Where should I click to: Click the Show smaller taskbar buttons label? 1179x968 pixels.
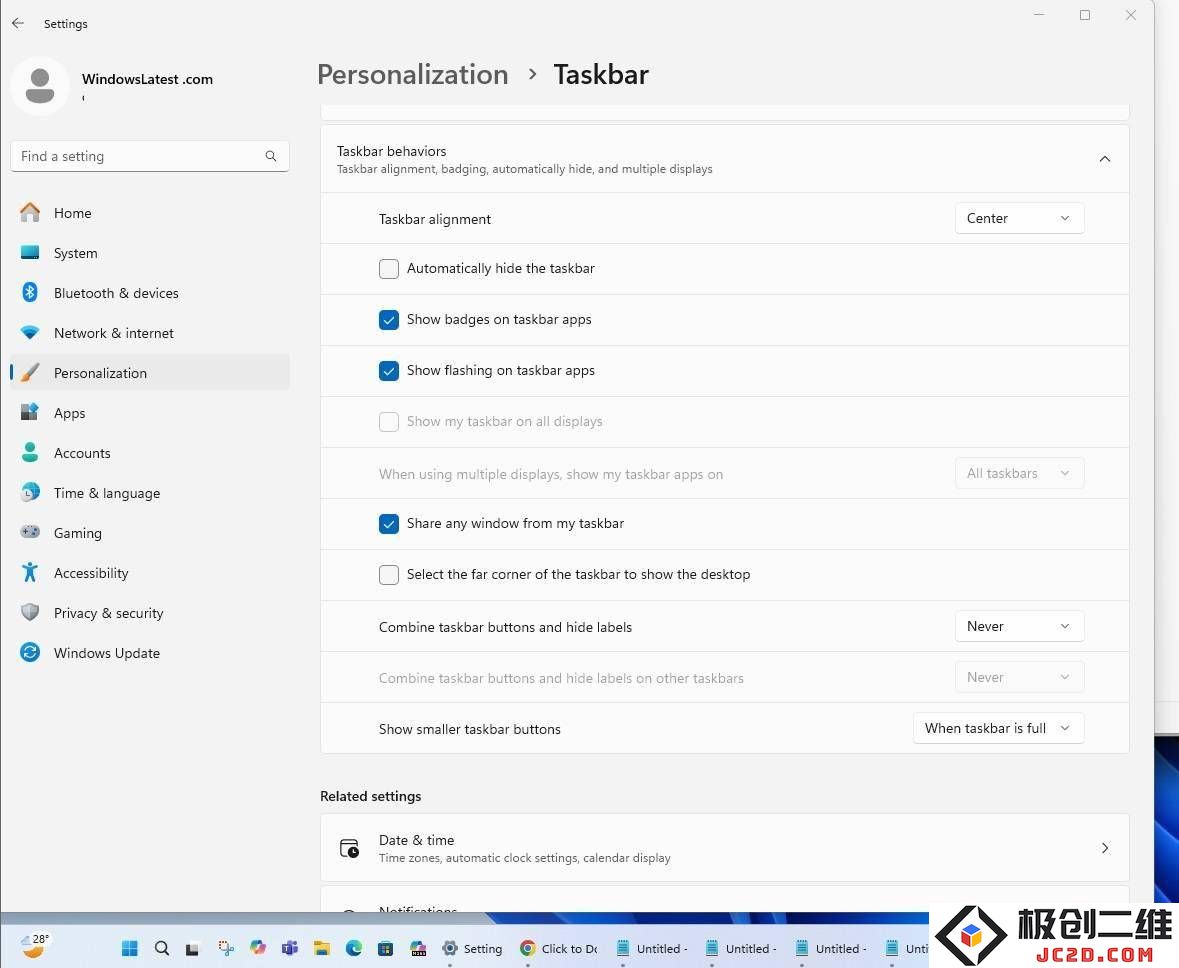coord(469,729)
